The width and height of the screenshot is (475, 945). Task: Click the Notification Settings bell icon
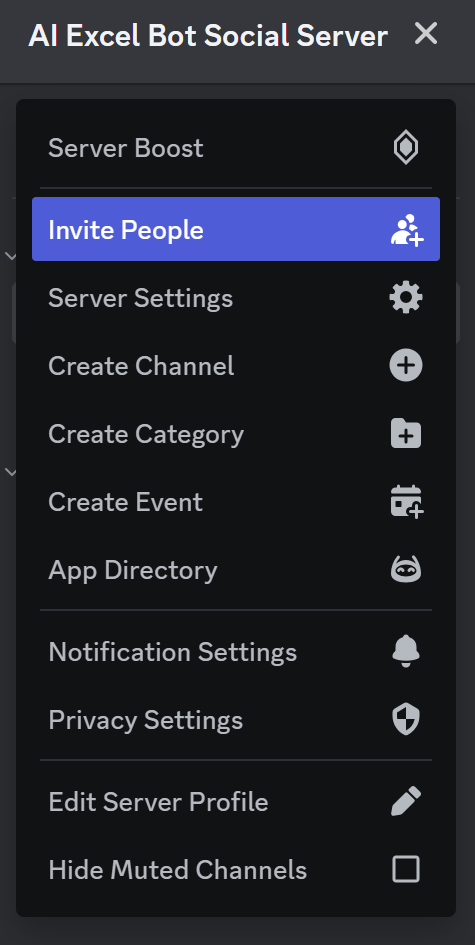[x=406, y=651]
